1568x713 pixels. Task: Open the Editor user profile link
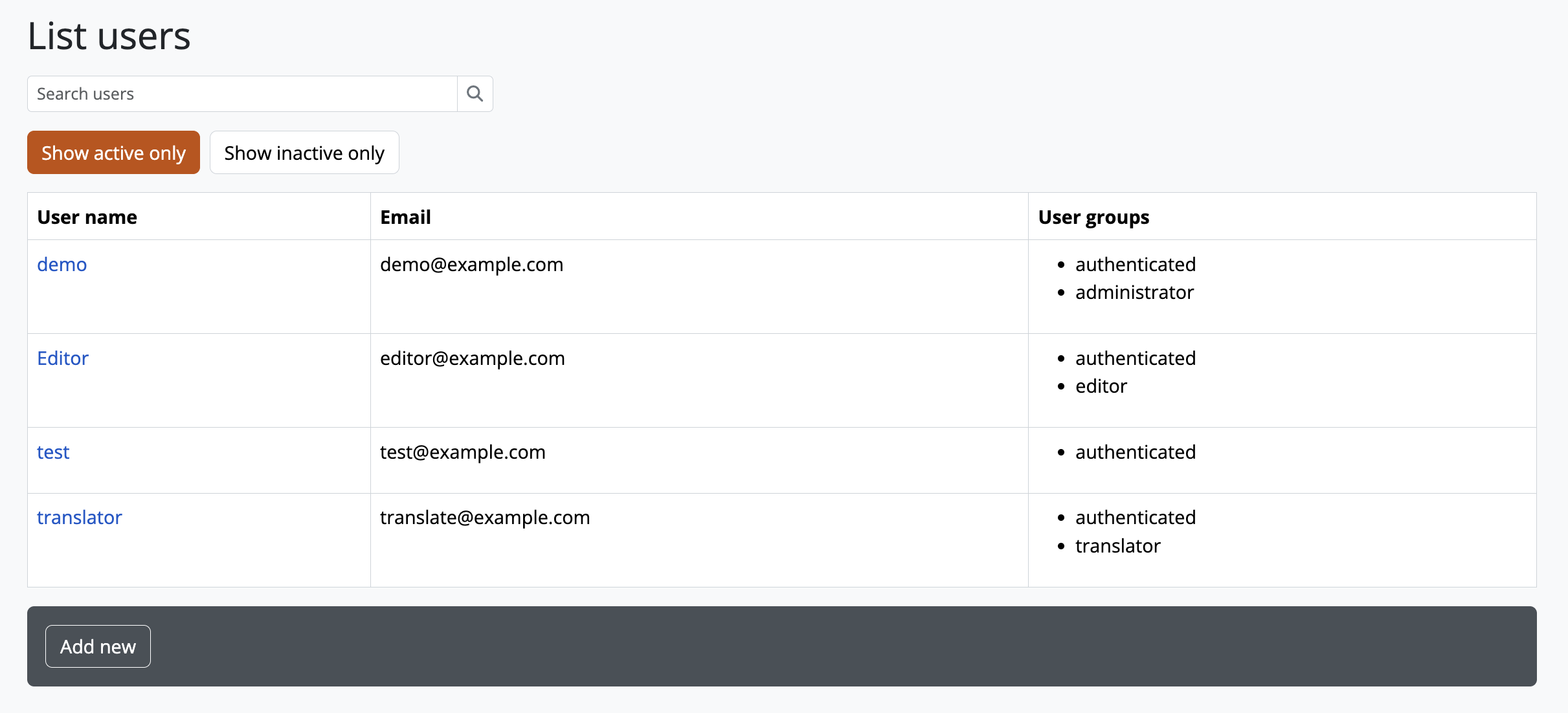pyautogui.click(x=63, y=358)
